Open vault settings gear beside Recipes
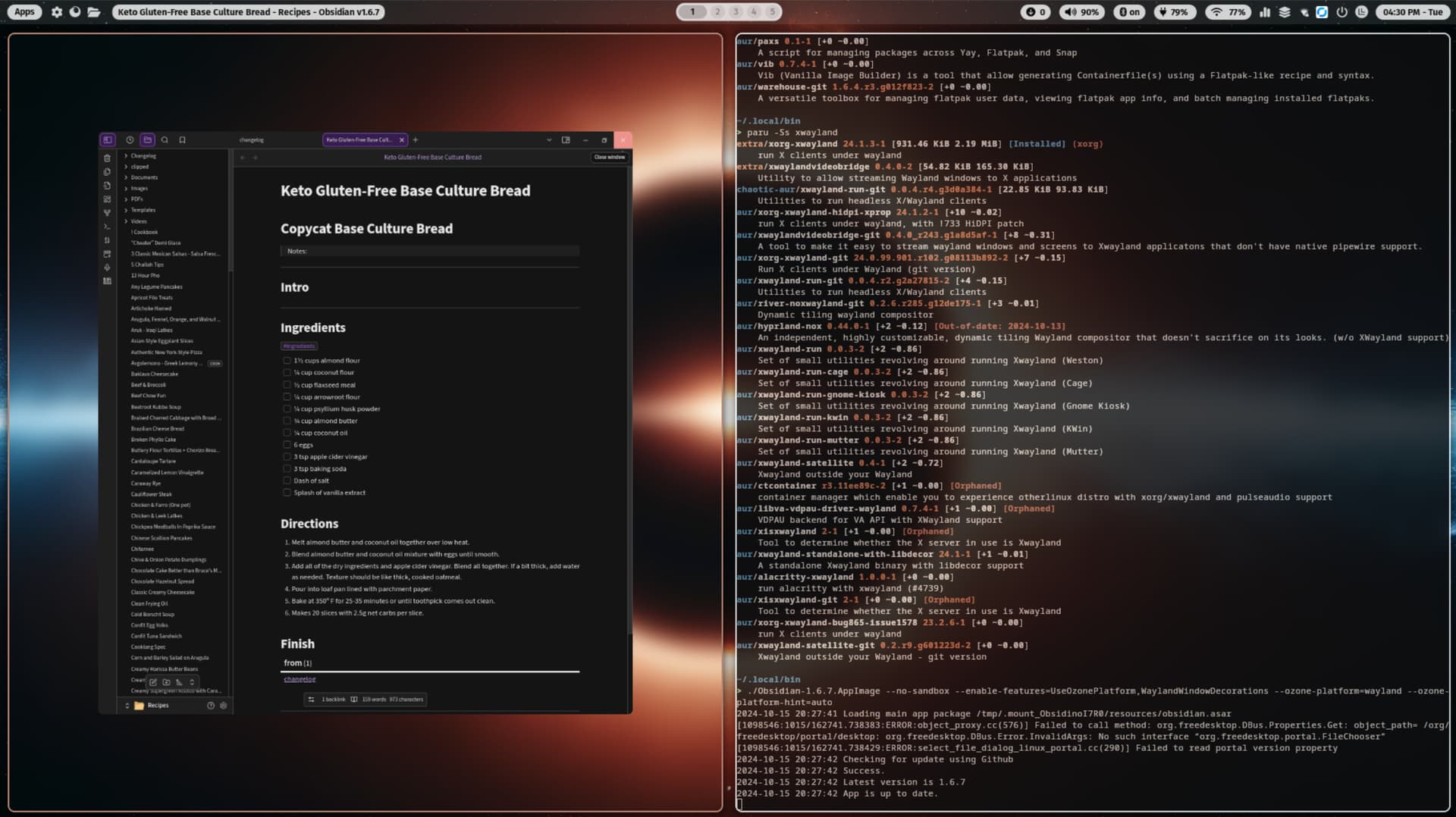Viewport: 1456px width, 817px height. 223,706
